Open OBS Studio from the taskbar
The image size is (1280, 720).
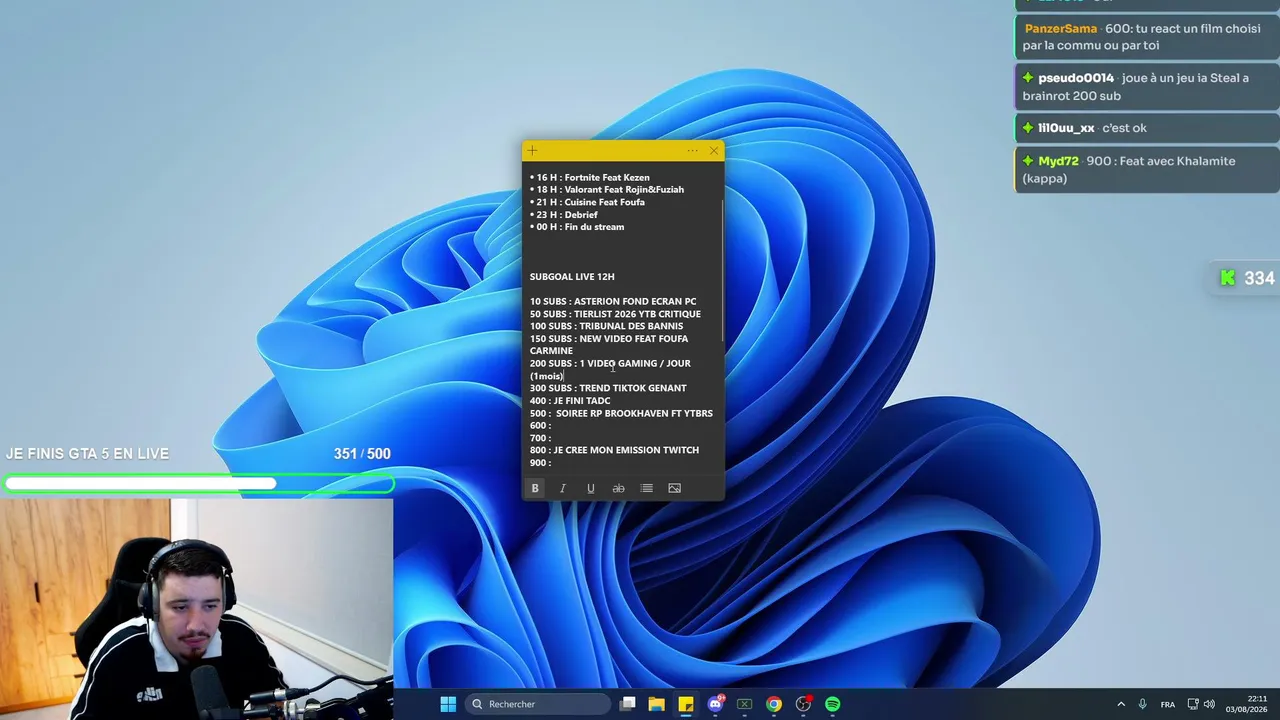[803, 704]
